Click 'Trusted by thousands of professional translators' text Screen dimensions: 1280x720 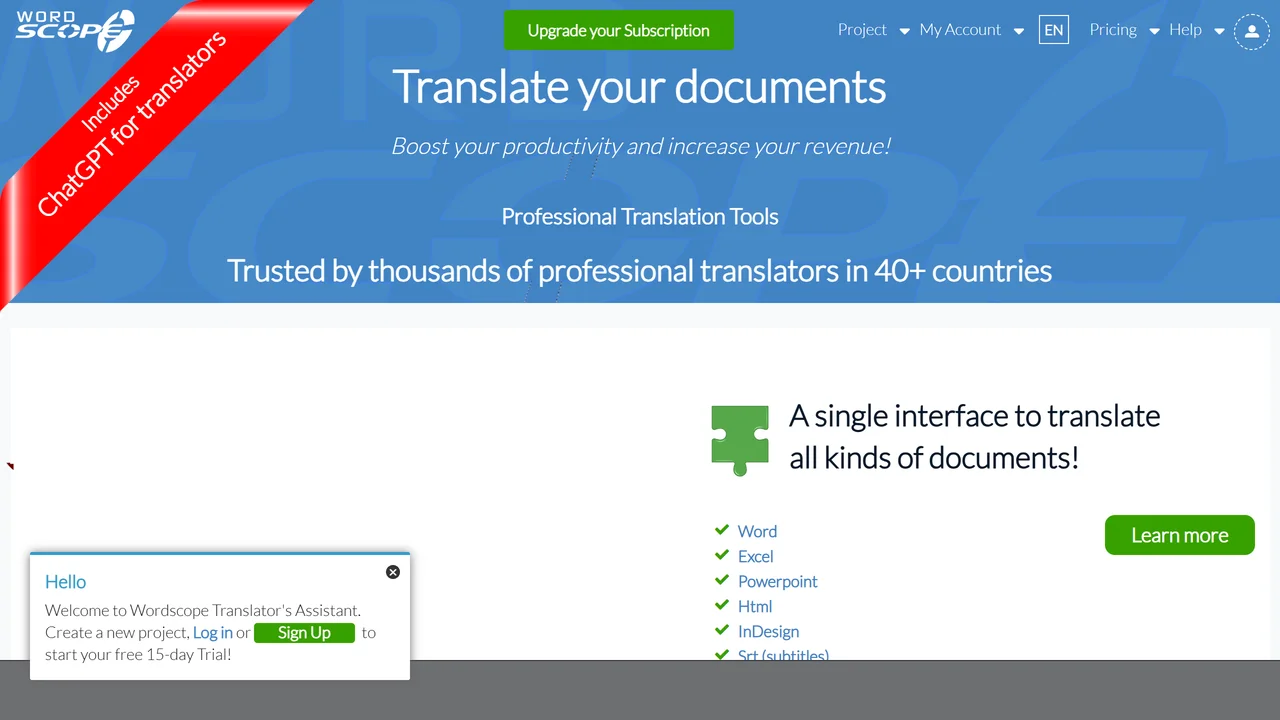(640, 270)
